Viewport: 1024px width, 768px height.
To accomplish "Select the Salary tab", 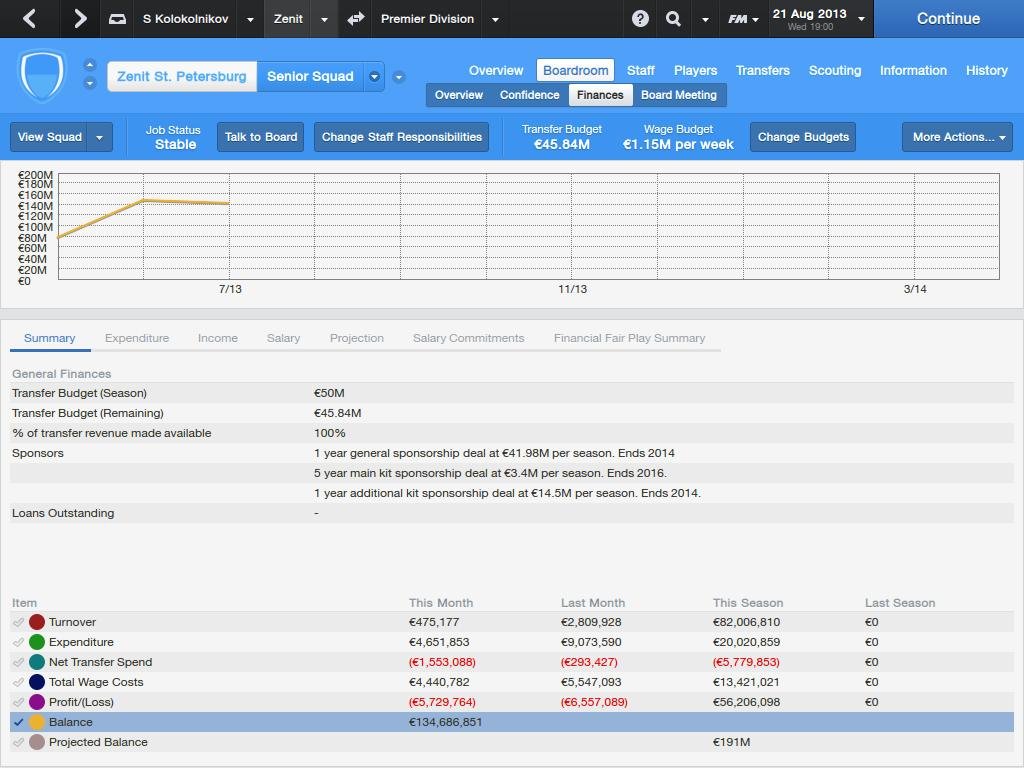I will pos(283,338).
